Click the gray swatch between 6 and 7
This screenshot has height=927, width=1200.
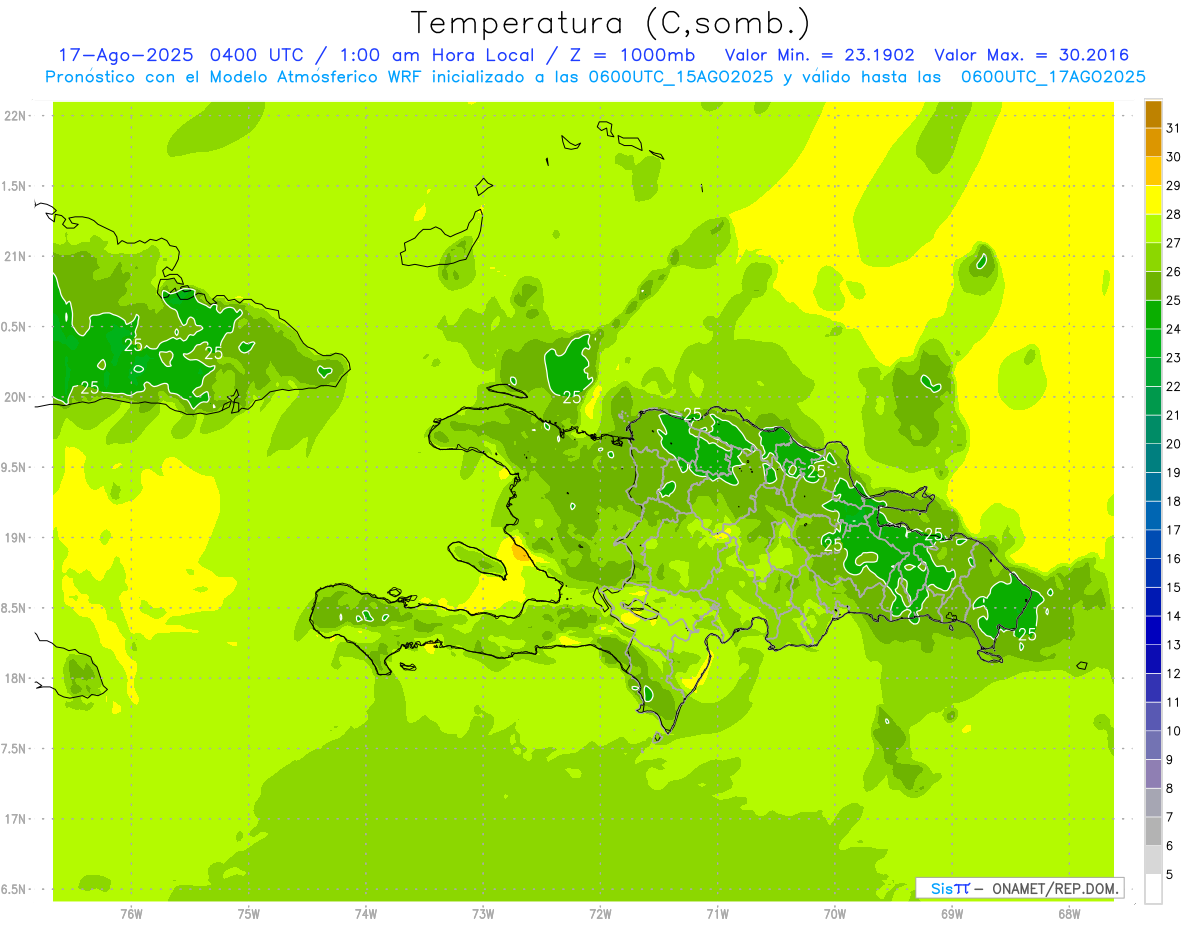tap(1153, 831)
